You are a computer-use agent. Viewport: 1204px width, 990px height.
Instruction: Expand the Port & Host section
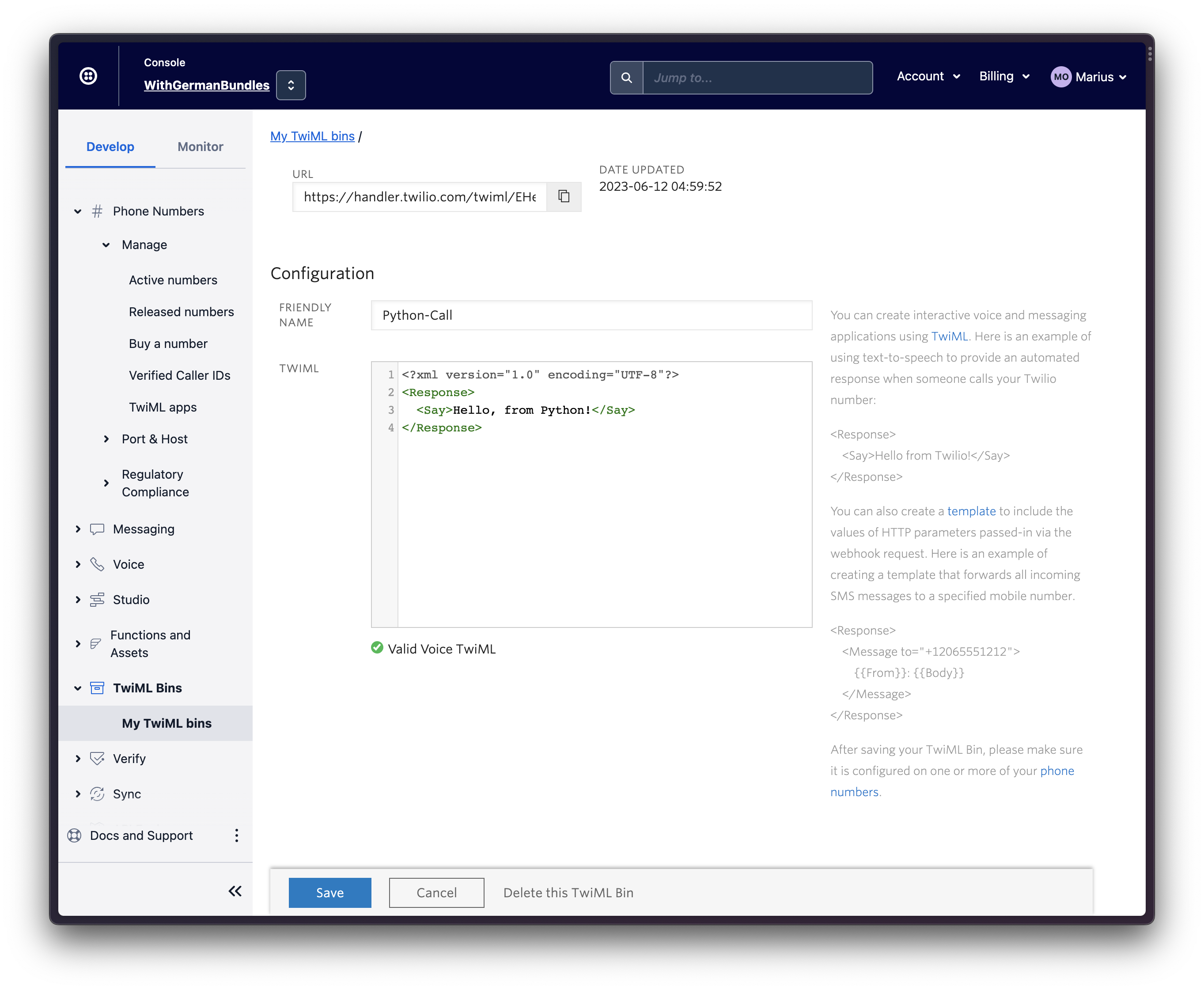coord(106,439)
